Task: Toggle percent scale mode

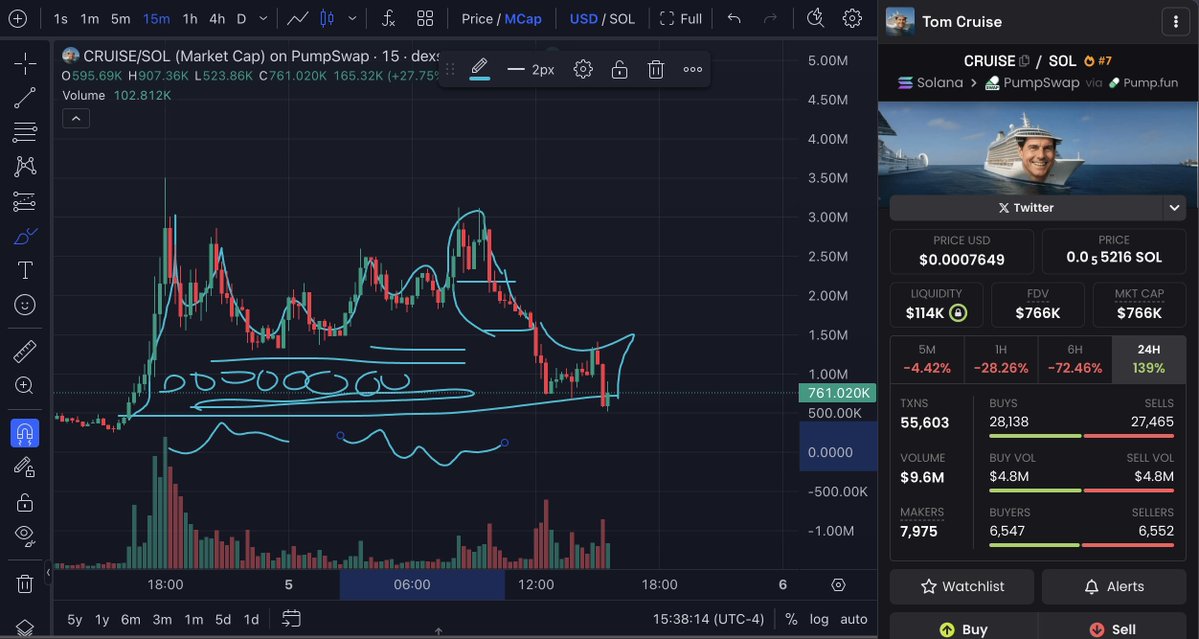Action: pyautogui.click(x=791, y=619)
